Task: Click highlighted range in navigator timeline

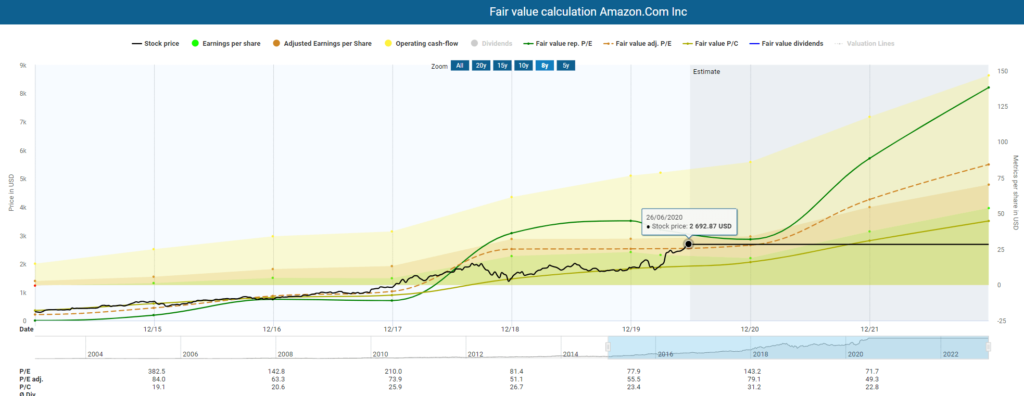Action: (797, 347)
